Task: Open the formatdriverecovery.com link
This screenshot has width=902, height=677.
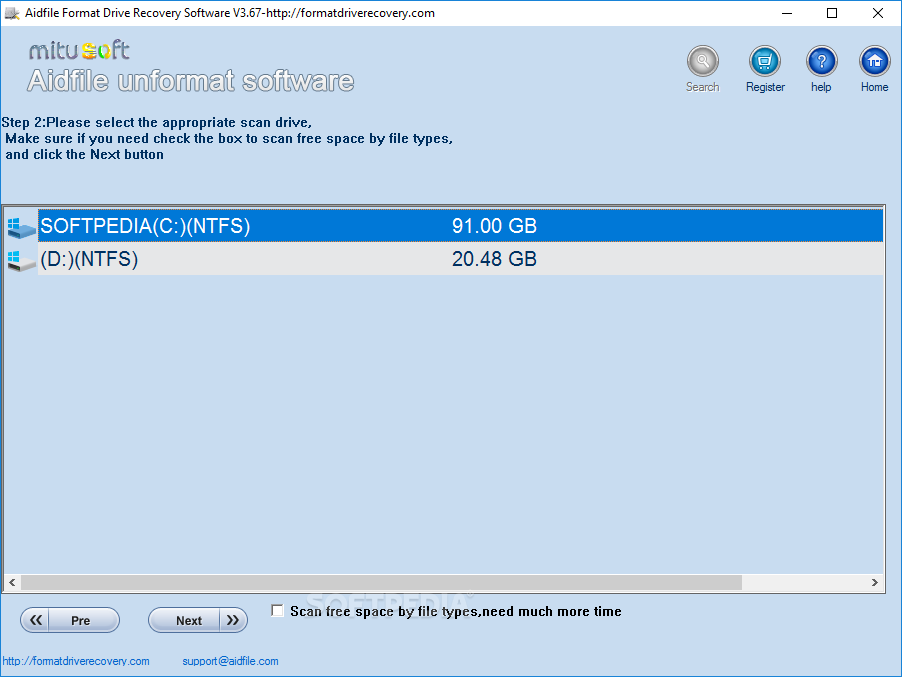Action: tap(76, 661)
